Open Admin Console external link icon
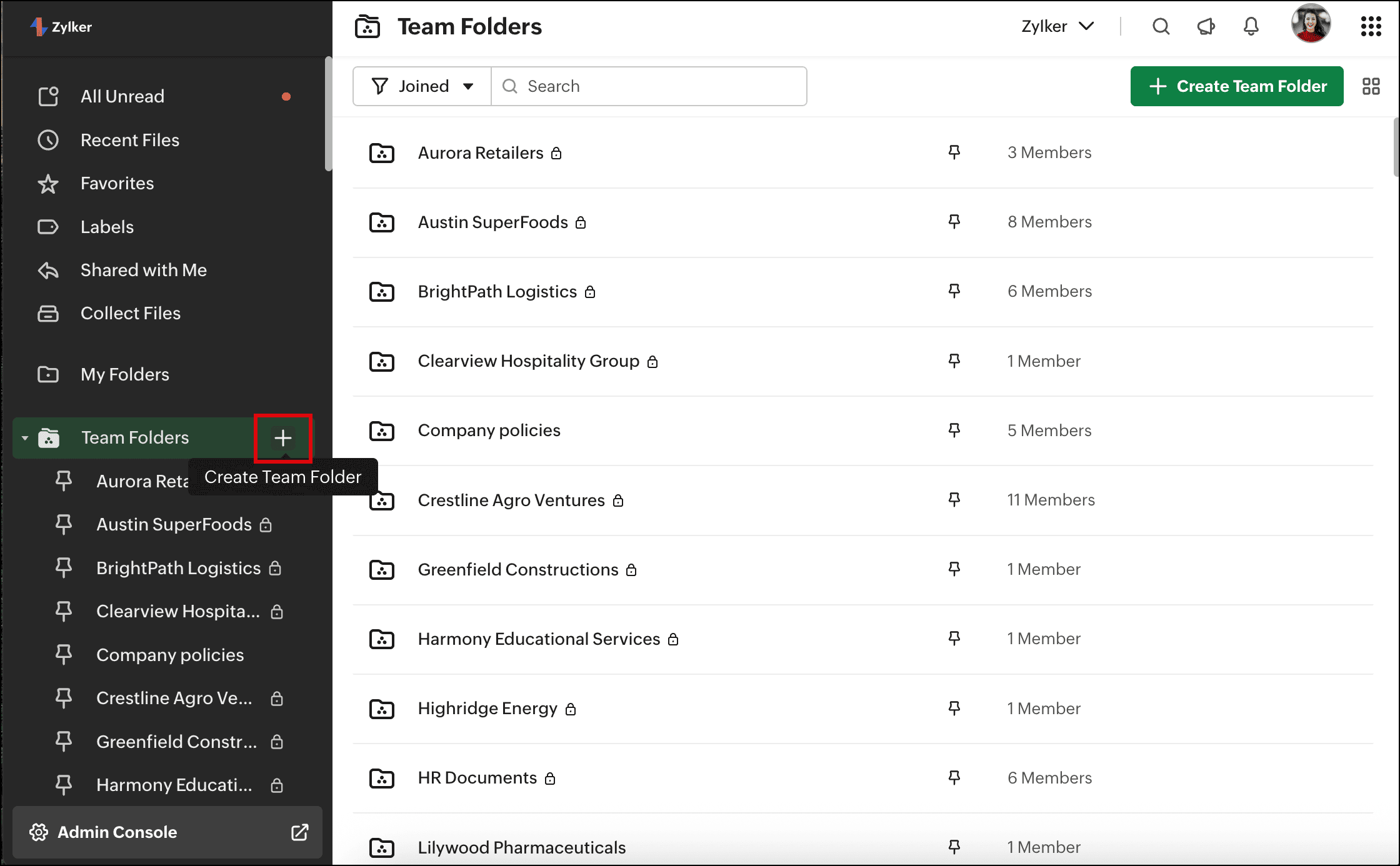This screenshot has width=1400, height=866. tap(300, 832)
